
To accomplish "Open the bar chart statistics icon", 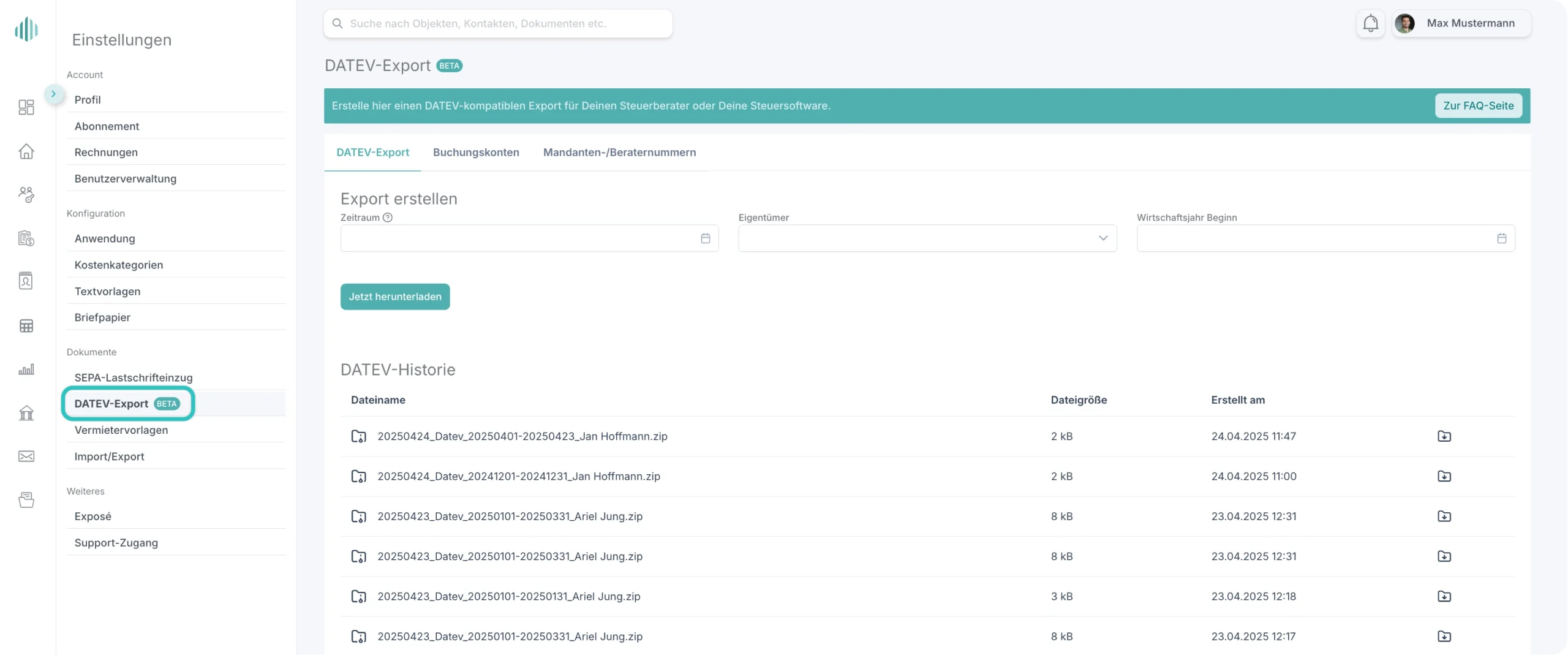I will pos(26,369).
